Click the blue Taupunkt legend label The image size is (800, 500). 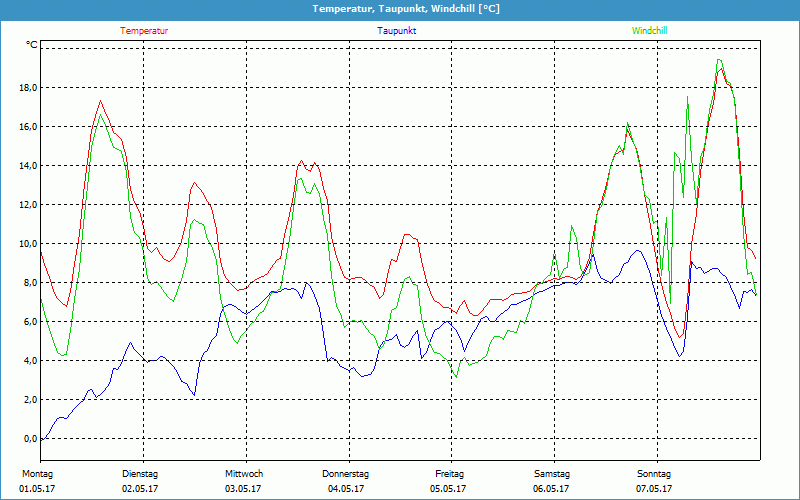click(x=396, y=31)
